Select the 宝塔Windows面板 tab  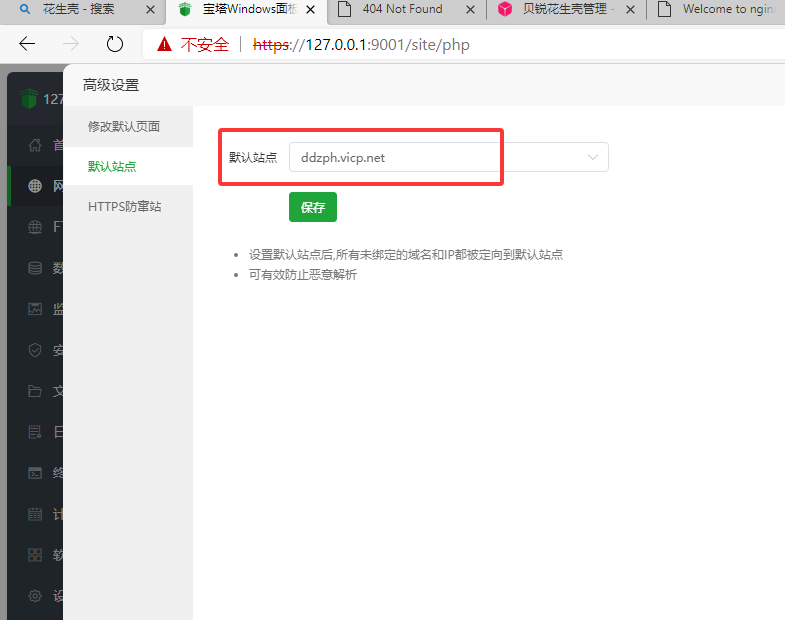[246, 11]
